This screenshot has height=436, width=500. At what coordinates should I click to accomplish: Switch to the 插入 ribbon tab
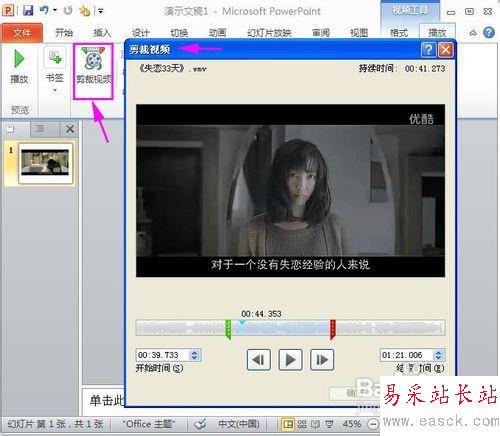point(102,33)
